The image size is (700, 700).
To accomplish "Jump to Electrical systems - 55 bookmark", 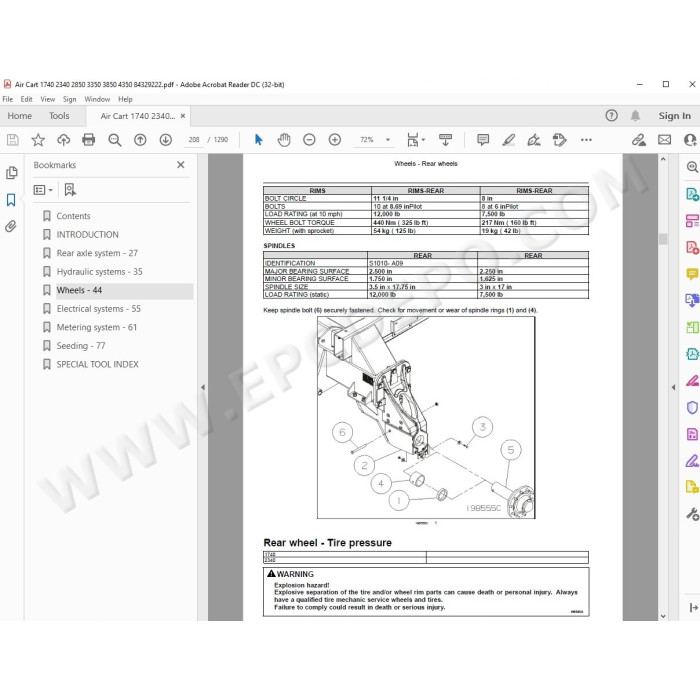I will (98, 309).
